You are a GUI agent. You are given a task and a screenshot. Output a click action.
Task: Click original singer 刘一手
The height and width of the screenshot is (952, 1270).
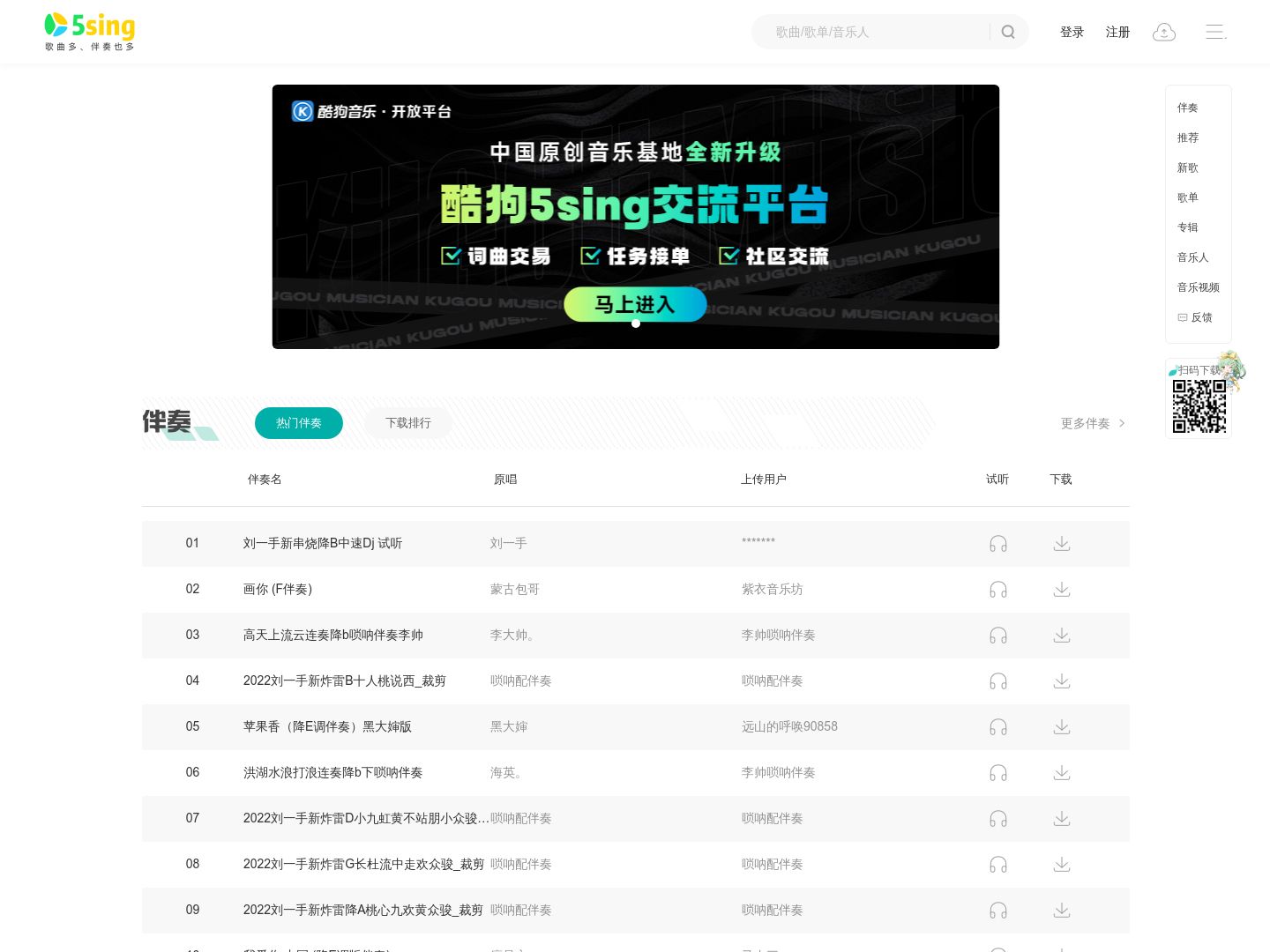pos(509,543)
